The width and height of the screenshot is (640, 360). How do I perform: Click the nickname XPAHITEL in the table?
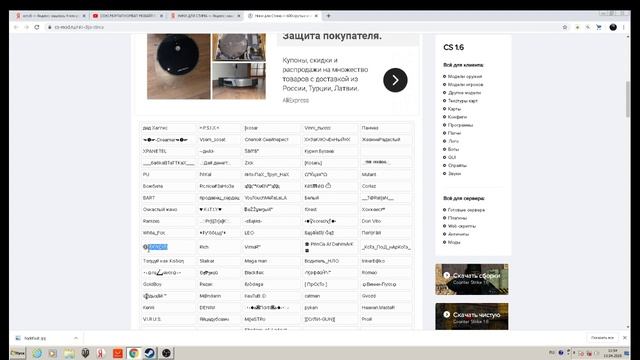point(155,151)
